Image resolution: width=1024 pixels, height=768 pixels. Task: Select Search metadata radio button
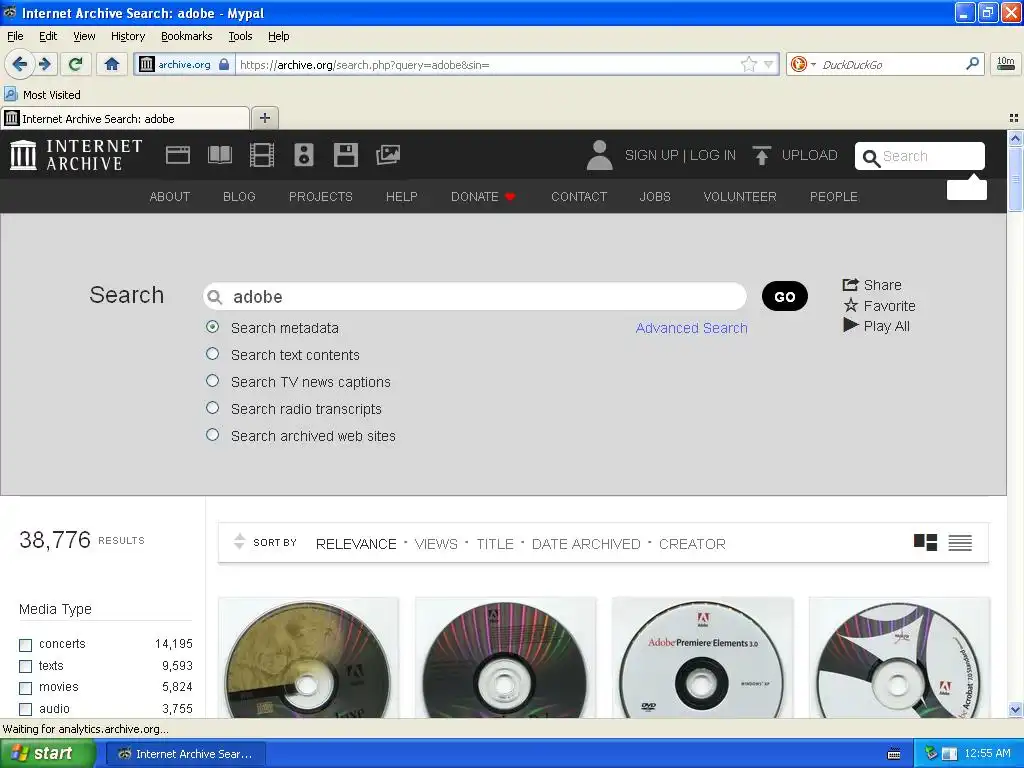212,327
